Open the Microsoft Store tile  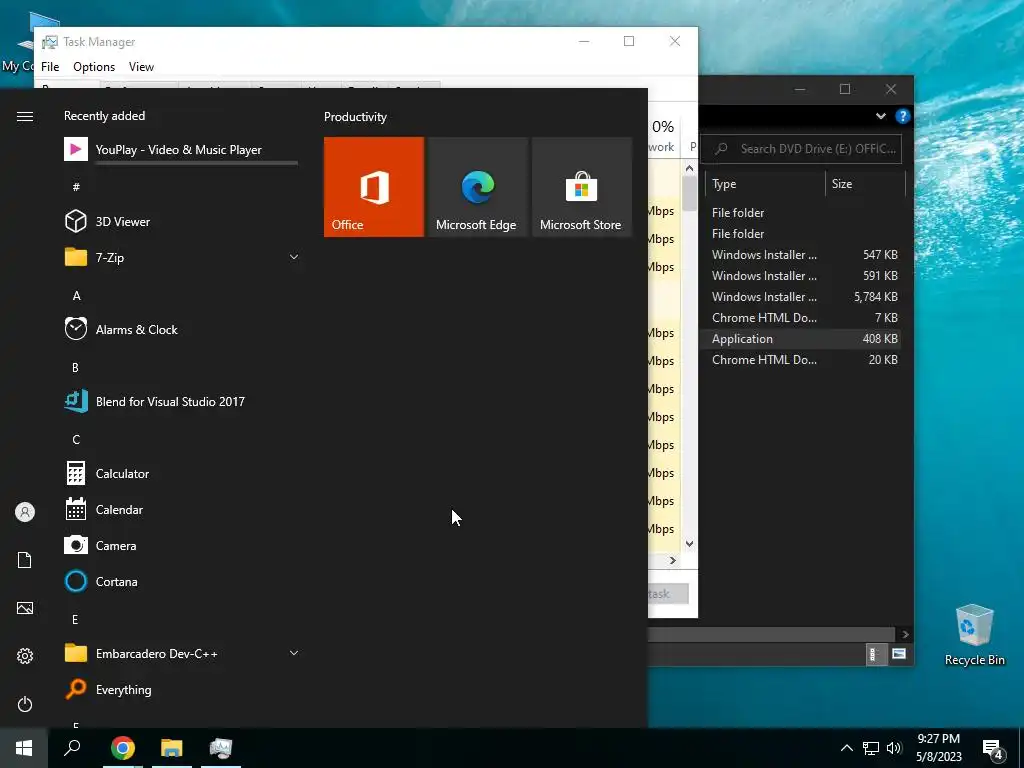tap(582, 187)
